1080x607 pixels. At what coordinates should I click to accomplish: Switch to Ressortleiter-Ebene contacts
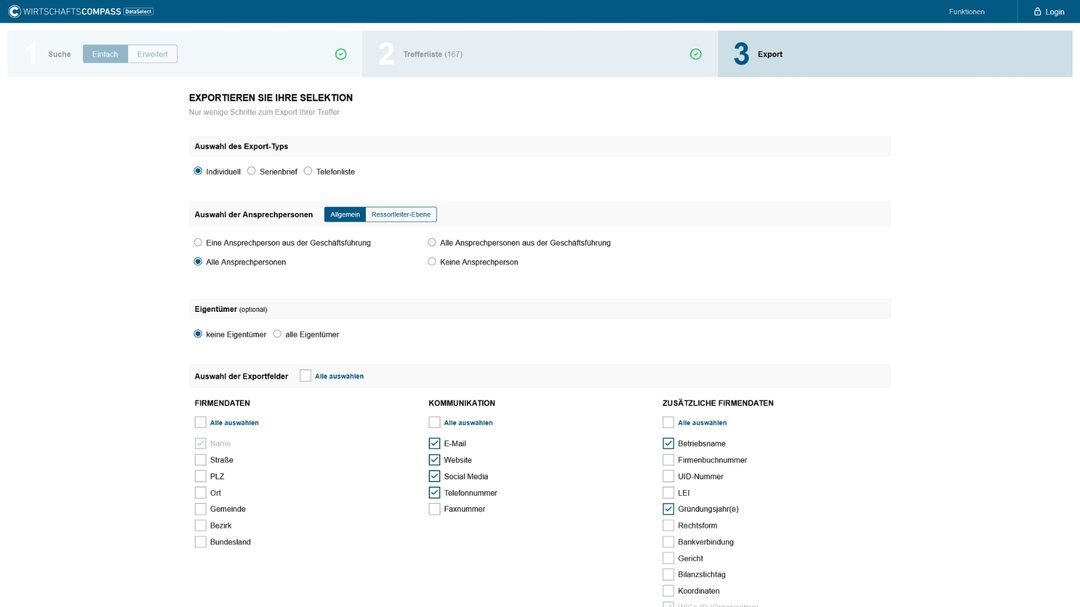coord(401,214)
